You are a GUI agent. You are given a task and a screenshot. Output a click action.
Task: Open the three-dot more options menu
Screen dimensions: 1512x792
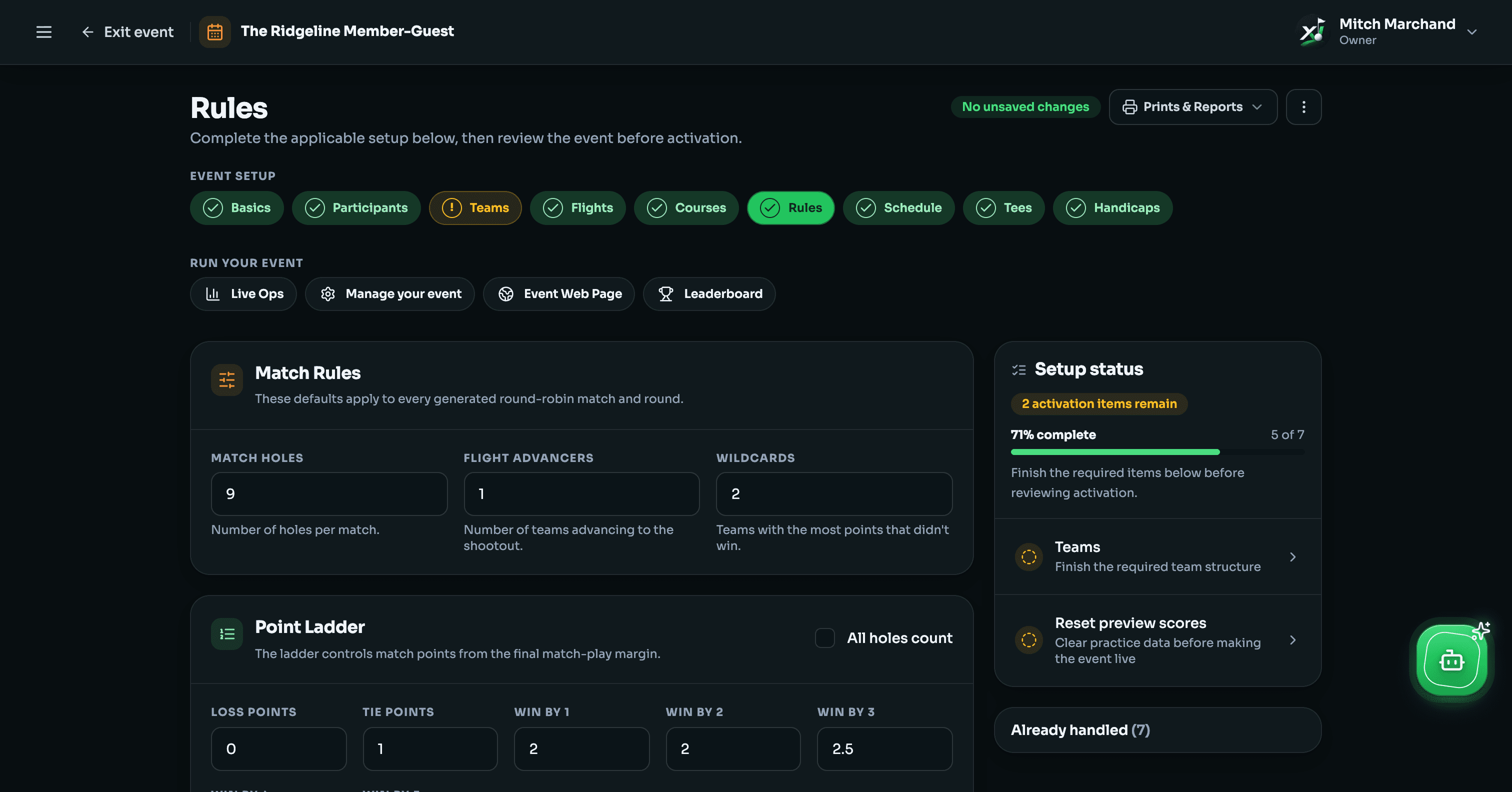1303,107
